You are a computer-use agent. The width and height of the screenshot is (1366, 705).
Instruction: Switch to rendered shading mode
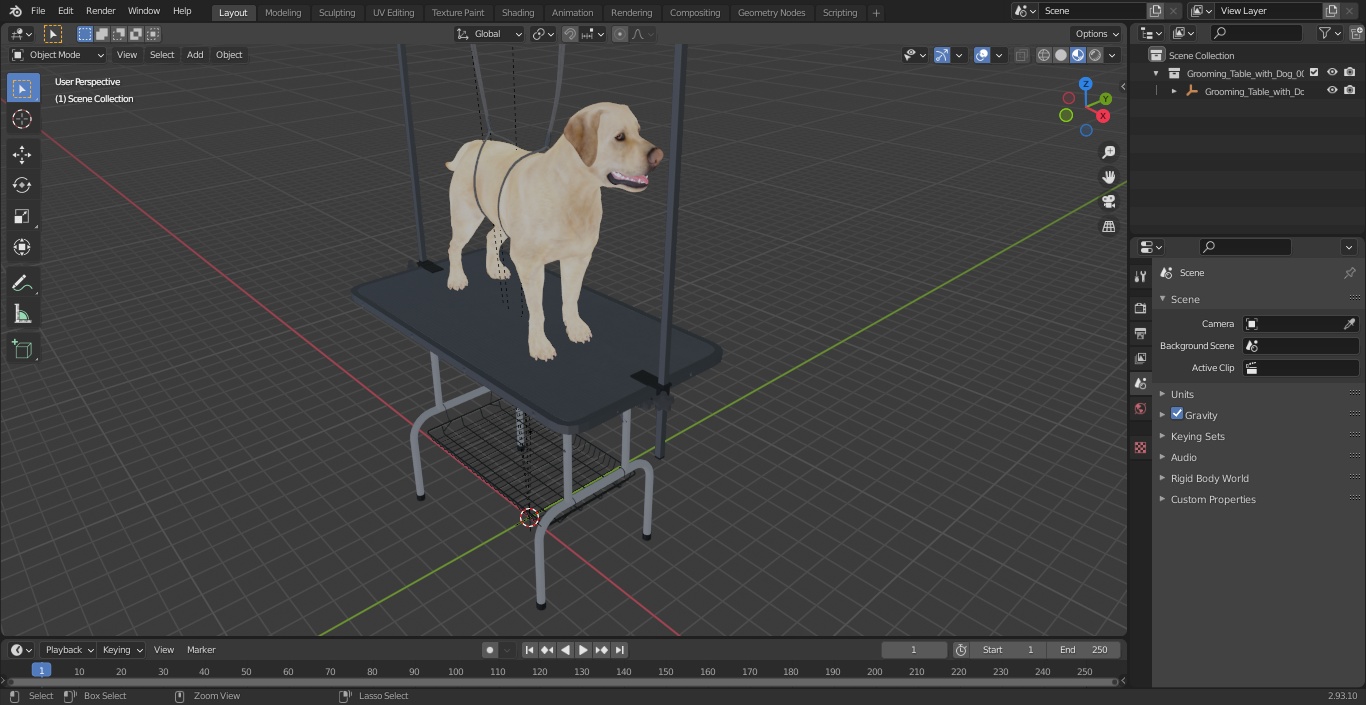tap(1095, 55)
